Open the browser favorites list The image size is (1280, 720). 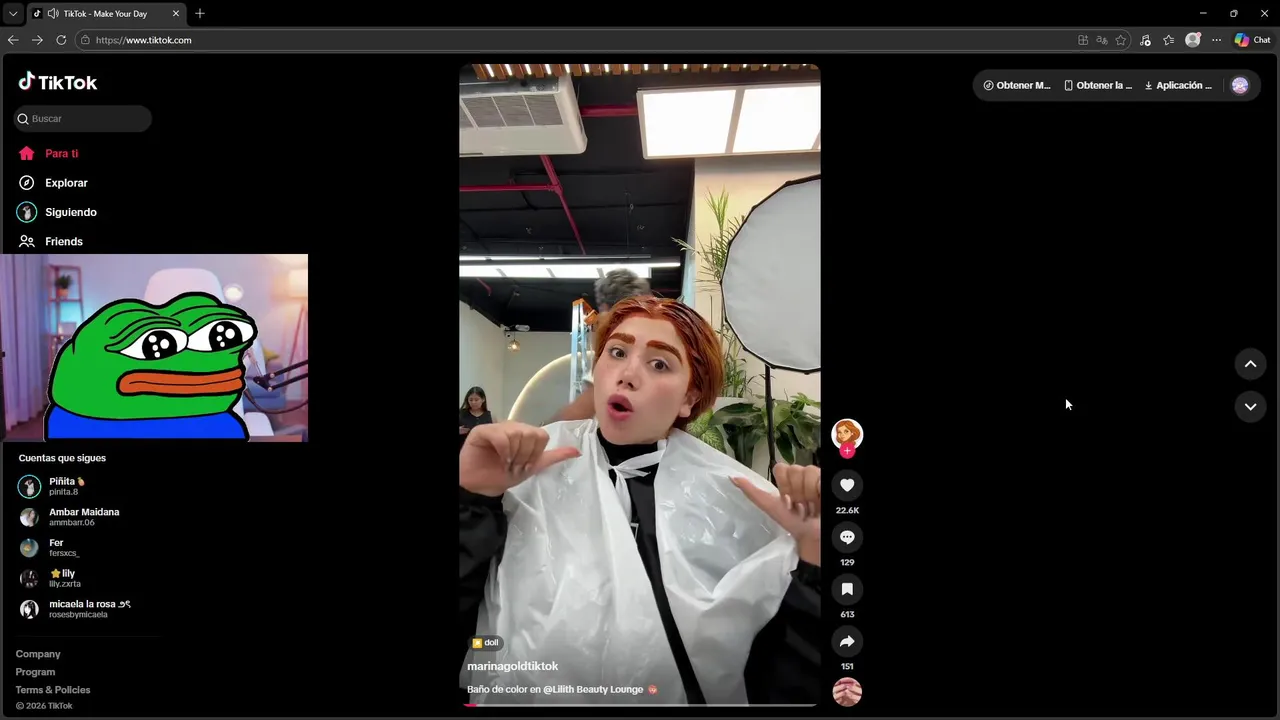coord(1168,40)
